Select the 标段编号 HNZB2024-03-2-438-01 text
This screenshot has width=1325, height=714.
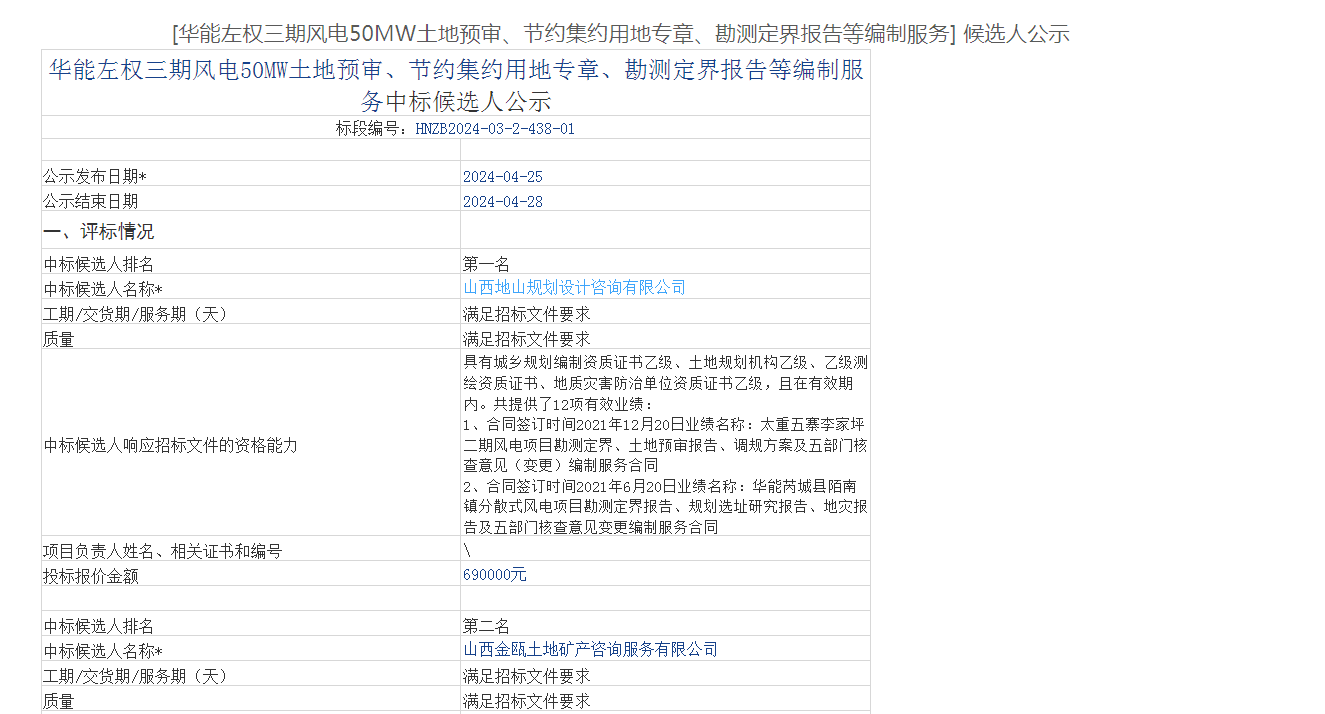click(x=455, y=129)
